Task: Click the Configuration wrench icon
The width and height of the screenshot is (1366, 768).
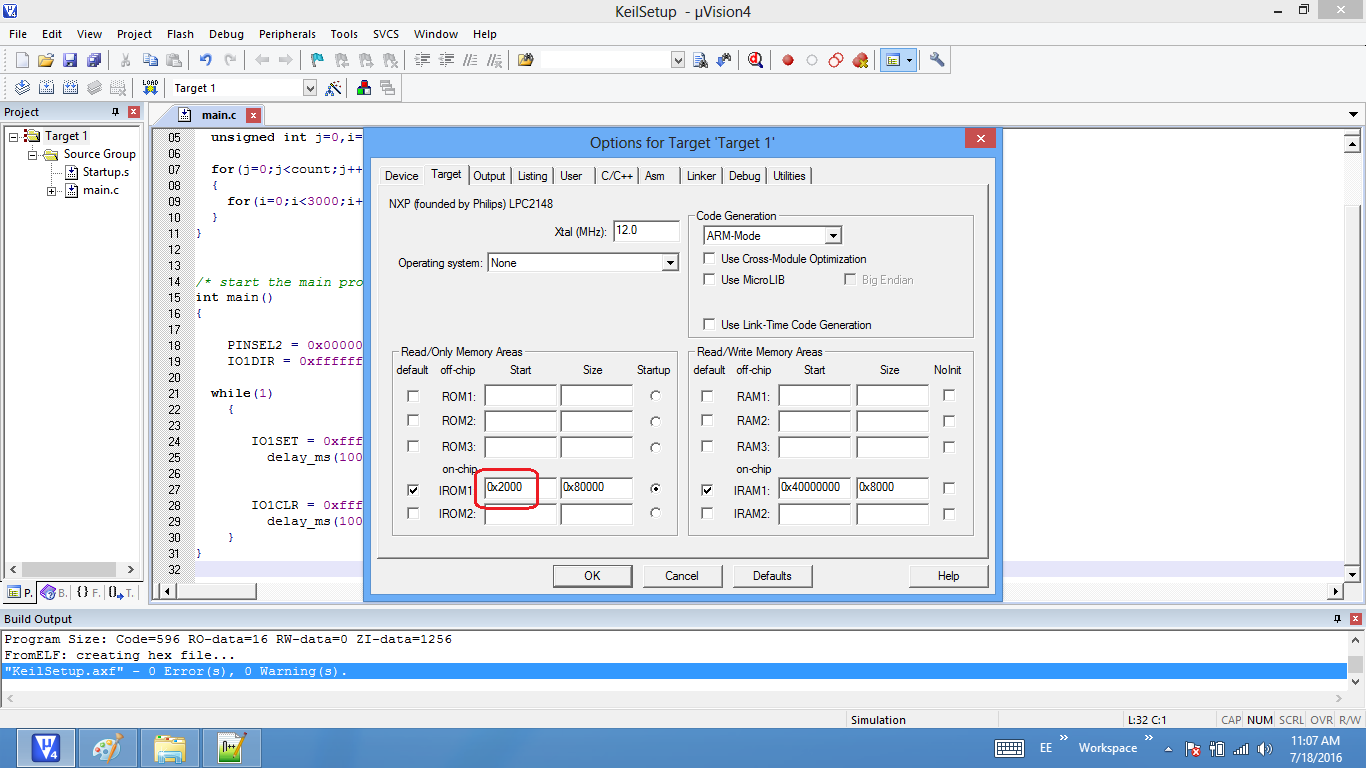Action: 937,60
